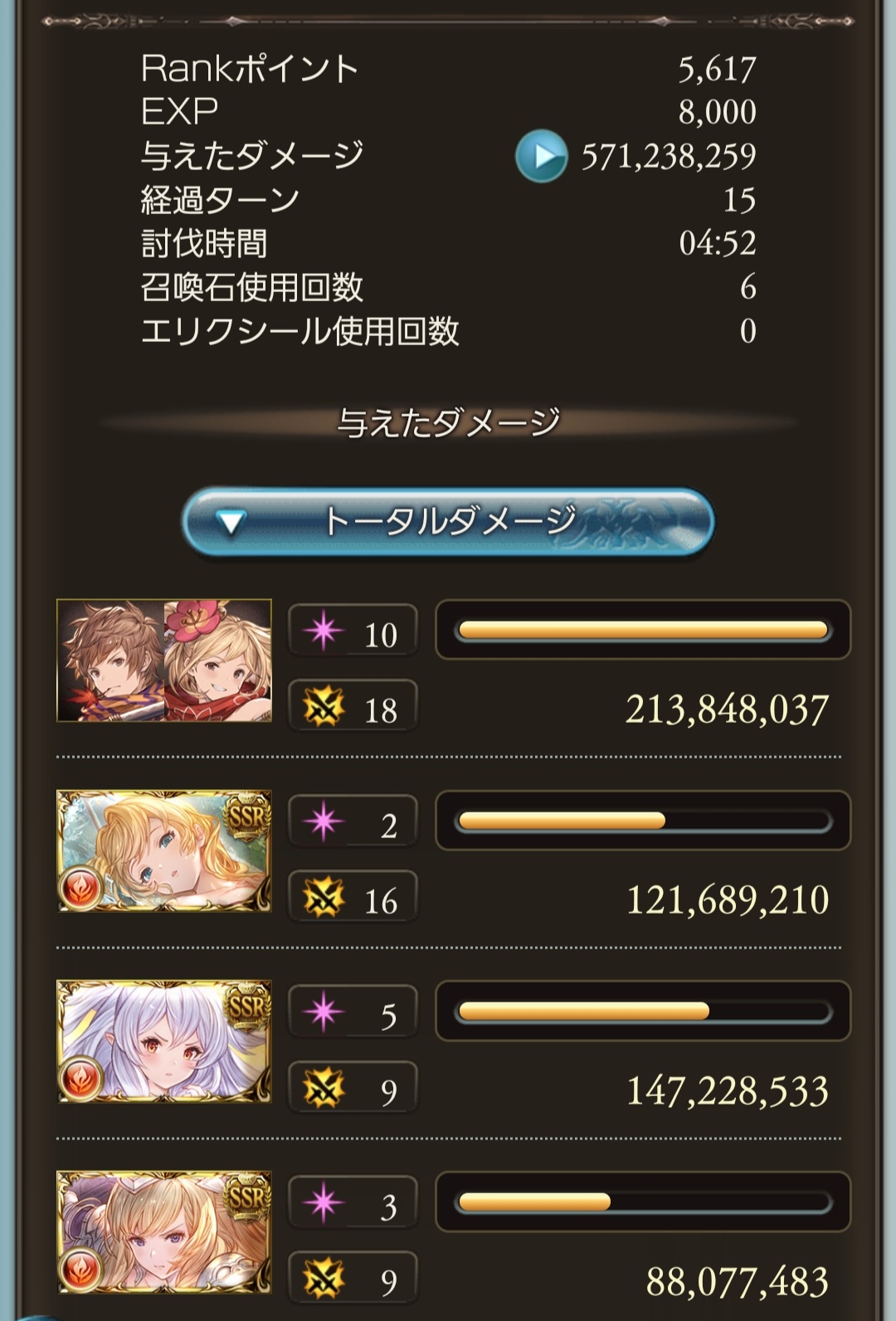This screenshot has height=1321, width=896.
Task: Click the 121,689,210 damage value
Action: [x=728, y=900]
